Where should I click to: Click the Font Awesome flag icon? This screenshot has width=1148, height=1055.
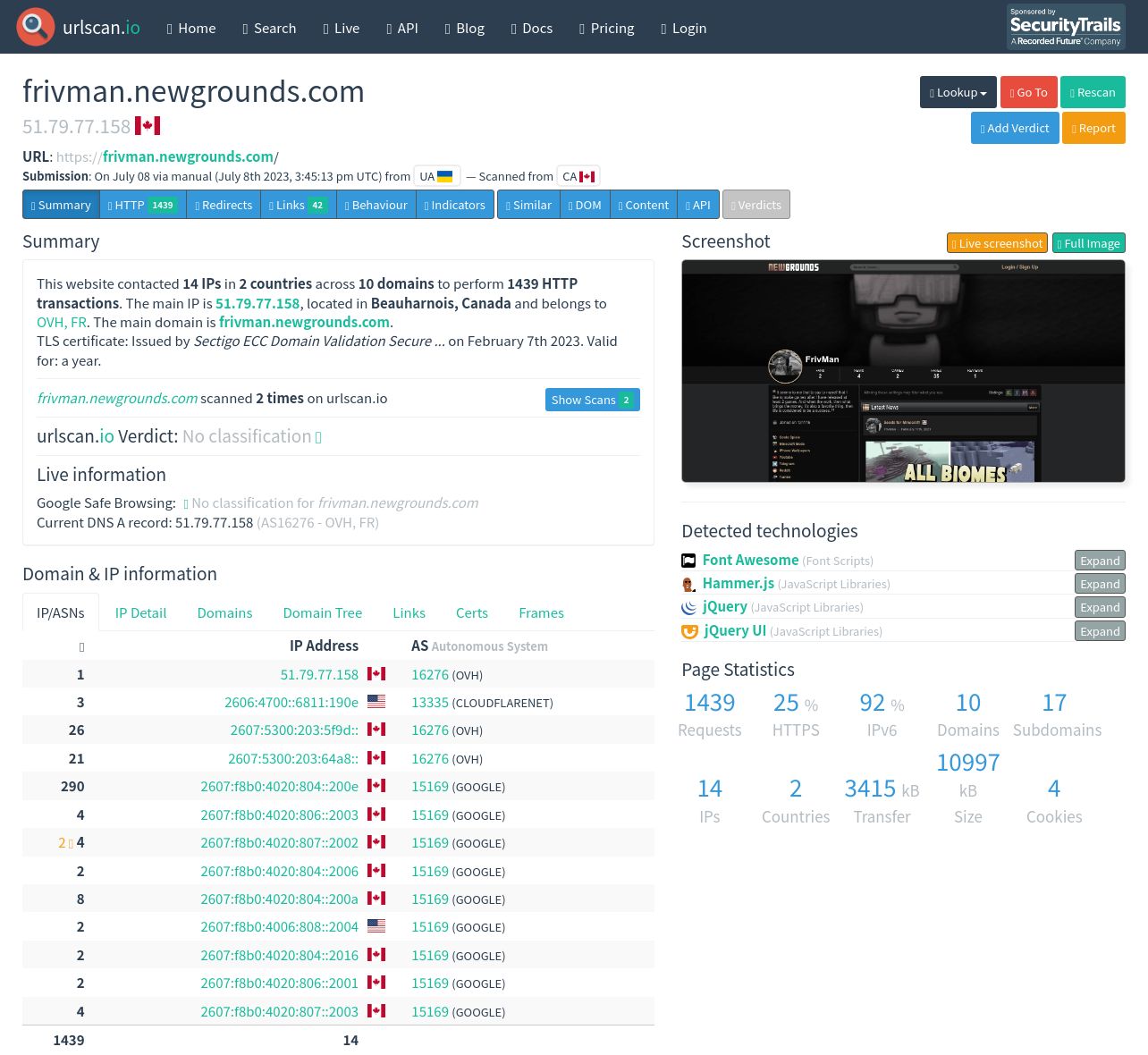688,561
